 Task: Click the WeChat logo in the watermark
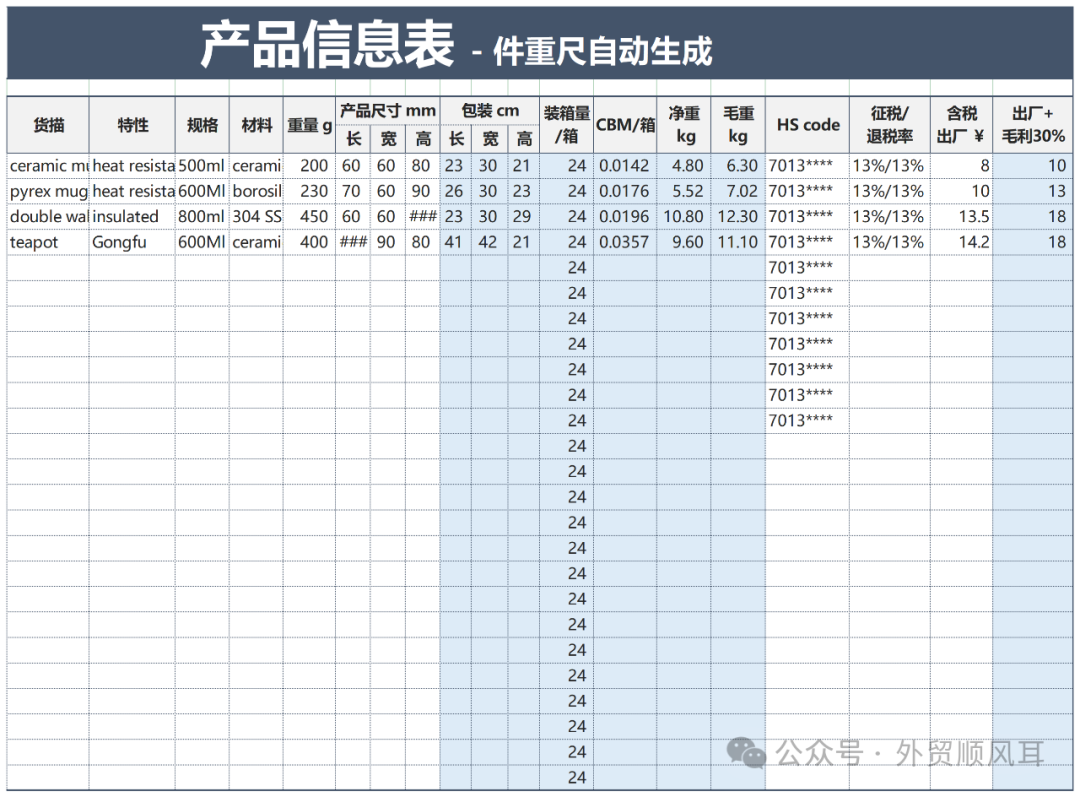click(x=747, y=753)
